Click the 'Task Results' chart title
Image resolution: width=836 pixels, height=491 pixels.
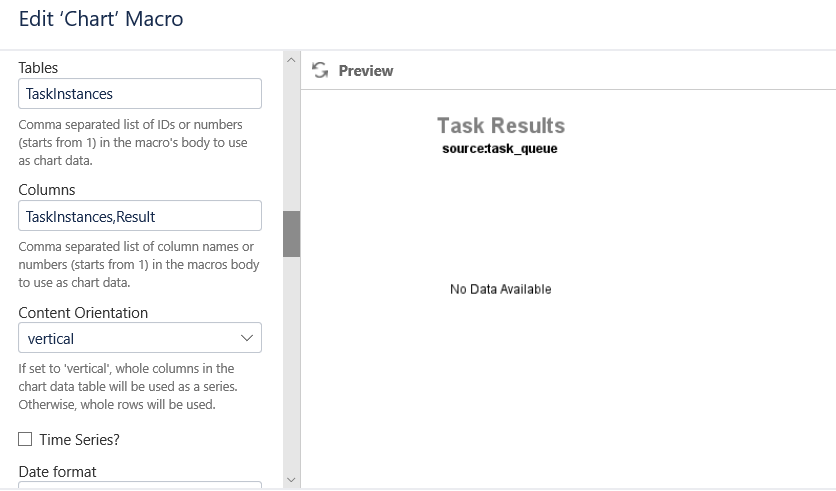click(501, 126)
